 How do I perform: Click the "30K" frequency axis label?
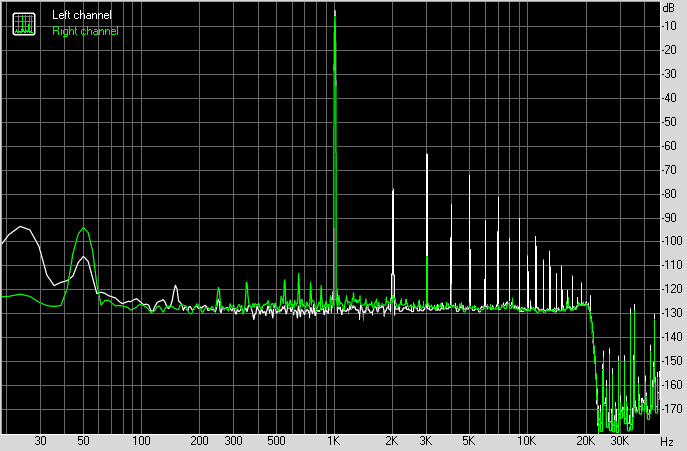click(620, 440)
